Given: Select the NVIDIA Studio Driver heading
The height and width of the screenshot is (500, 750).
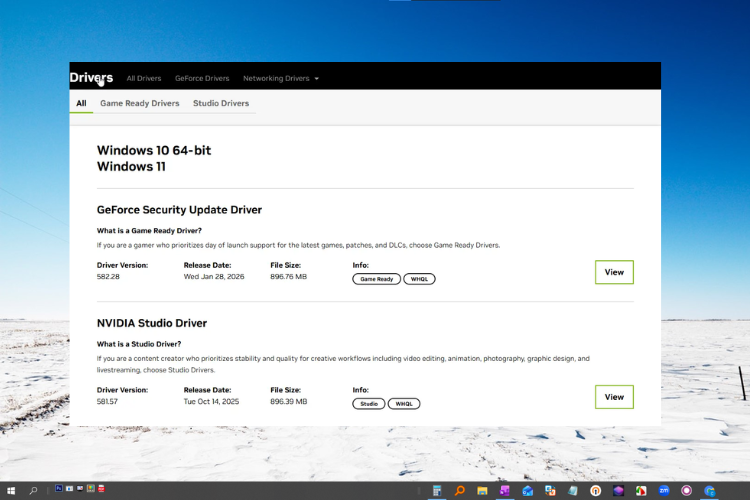Looking at the screenshot, I should tap(152, 323).
